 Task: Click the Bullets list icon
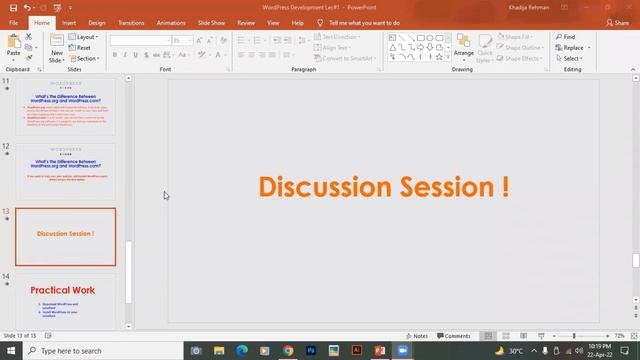242,40
